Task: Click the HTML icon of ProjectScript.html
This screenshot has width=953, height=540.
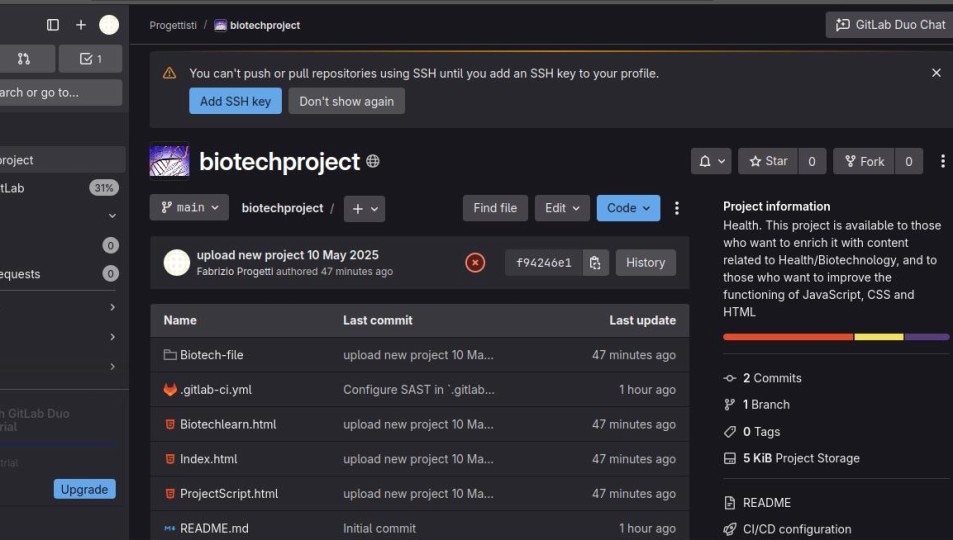Action: pos(170,493)
